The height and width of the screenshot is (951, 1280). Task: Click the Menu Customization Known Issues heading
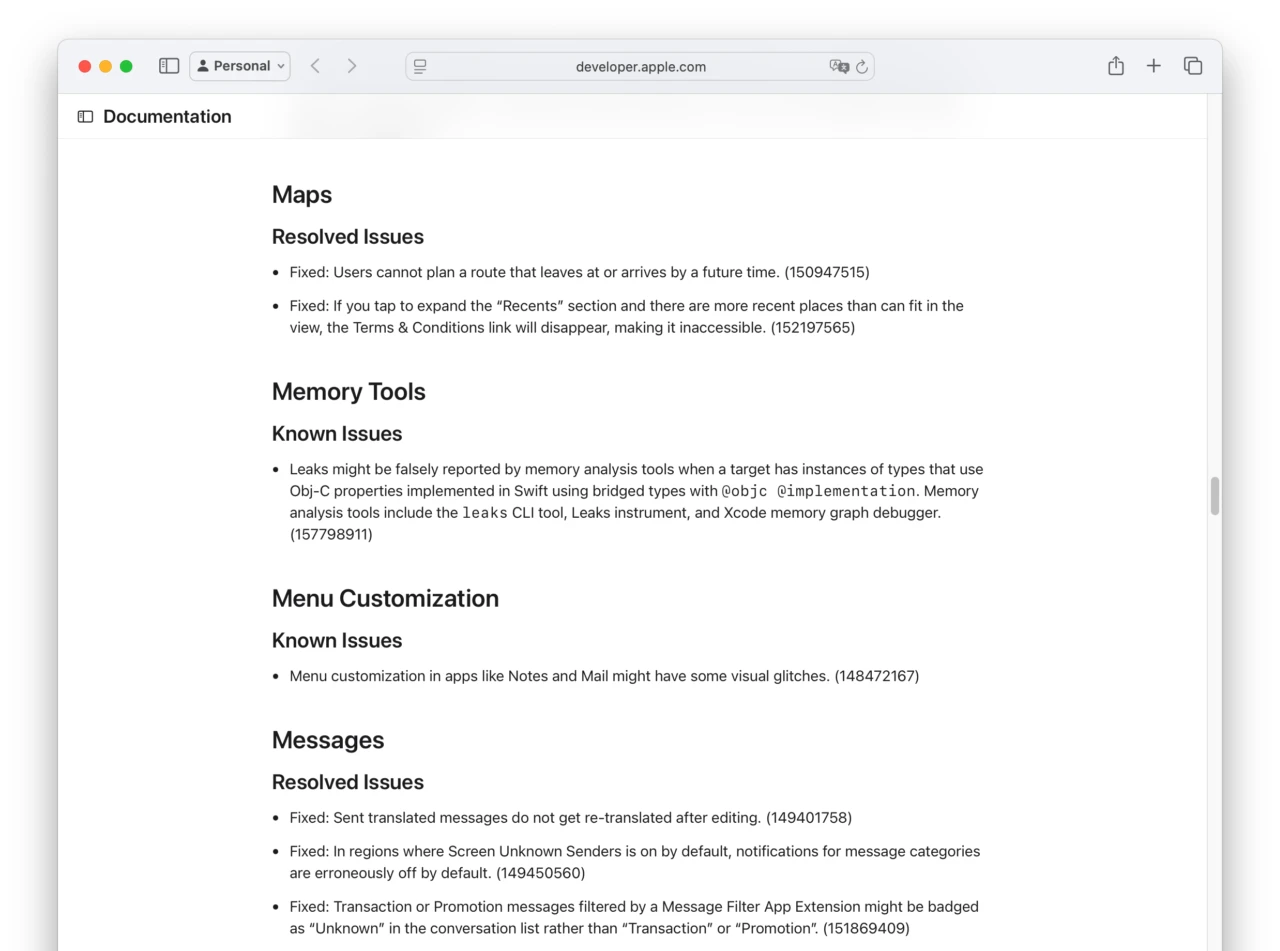[x=337, y=640]
